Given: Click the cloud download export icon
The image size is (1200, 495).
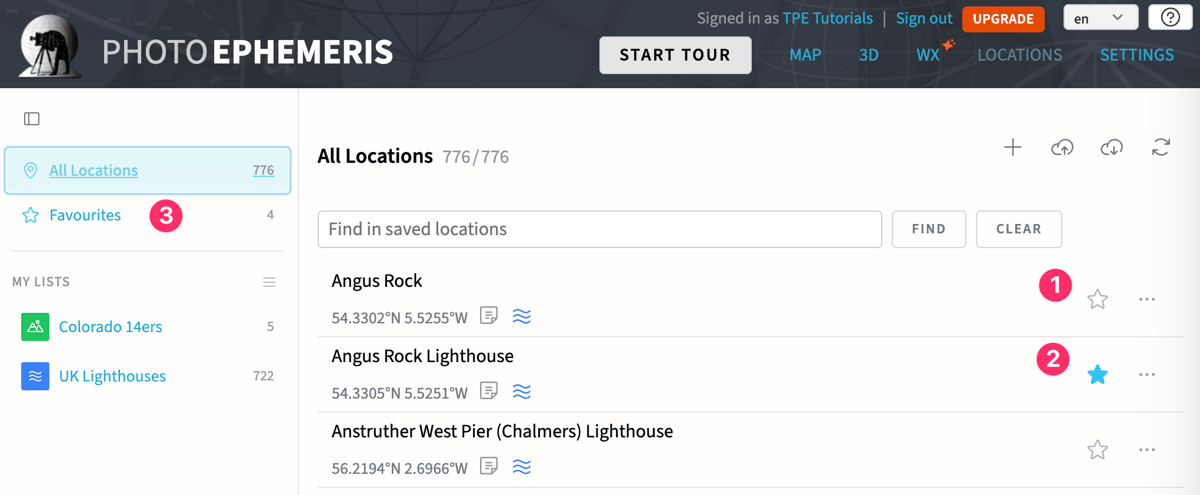Looking at the screenshot, I should [1111, 148].
